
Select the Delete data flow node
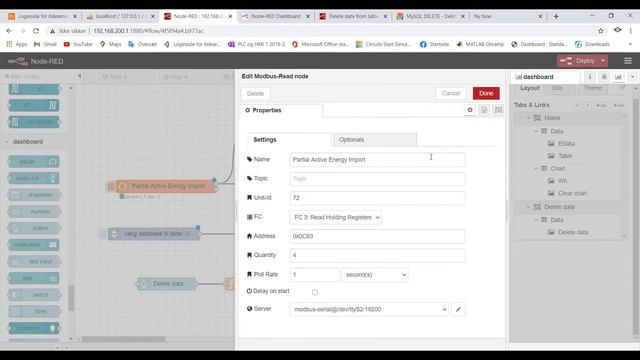167,284
